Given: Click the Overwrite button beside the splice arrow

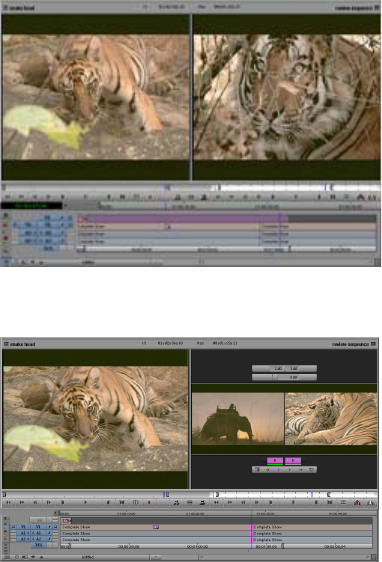Looking at the screenshot, I should (x=202, y=503).
